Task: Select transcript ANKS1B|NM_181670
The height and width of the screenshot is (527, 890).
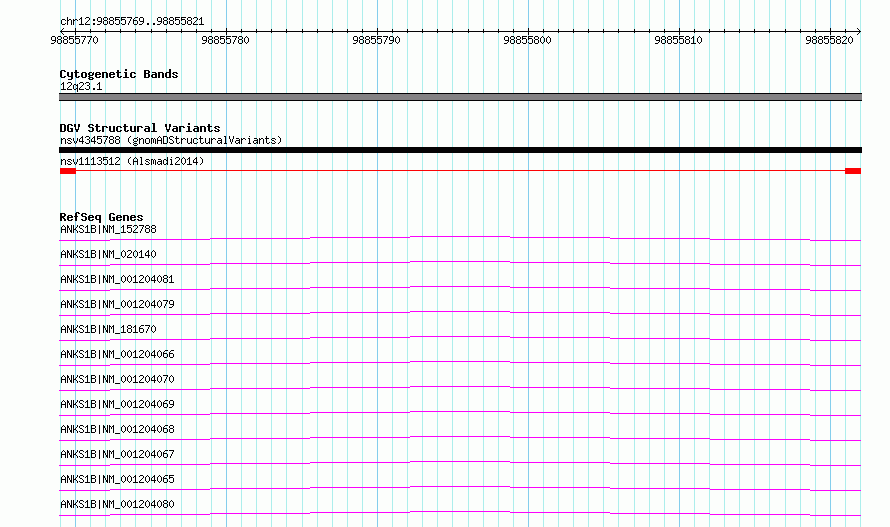Action: pos(108,329)
